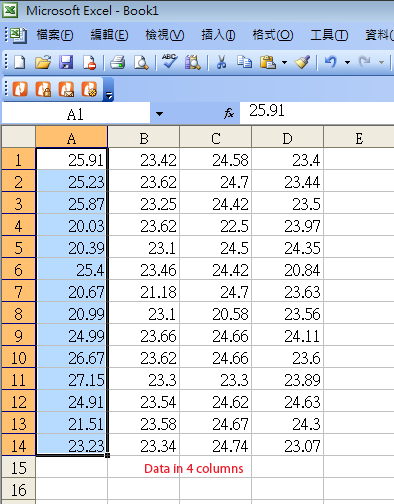
Task: Click cell C4 containing 22.5
Action: click(x=216, y=225)
